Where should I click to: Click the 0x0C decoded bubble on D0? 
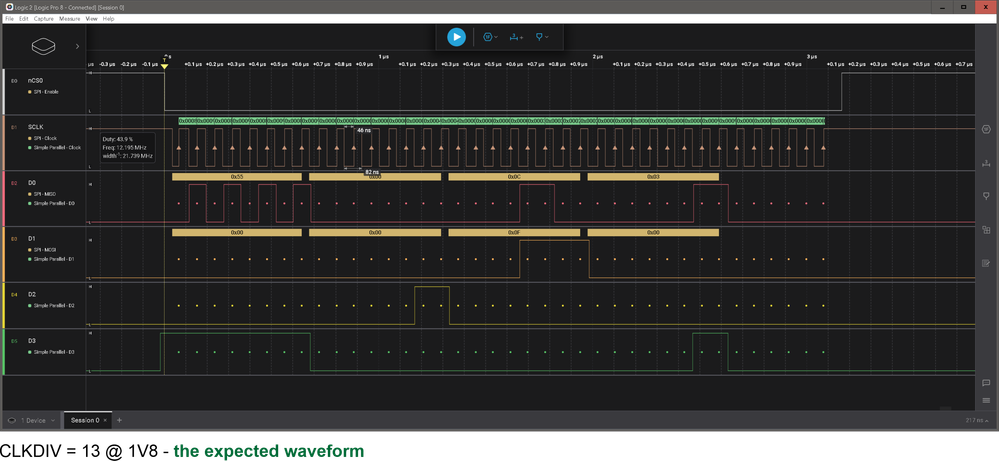514,176
